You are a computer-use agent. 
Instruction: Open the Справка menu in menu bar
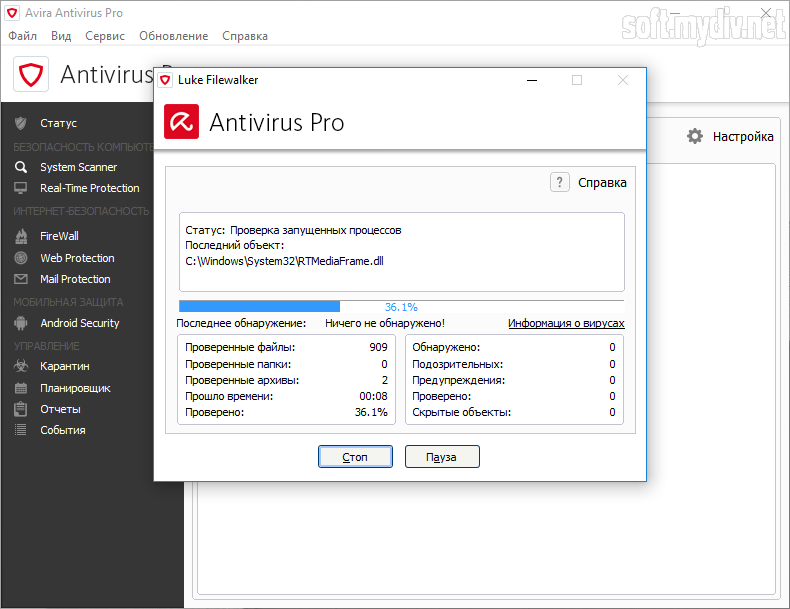coord(245,36)
